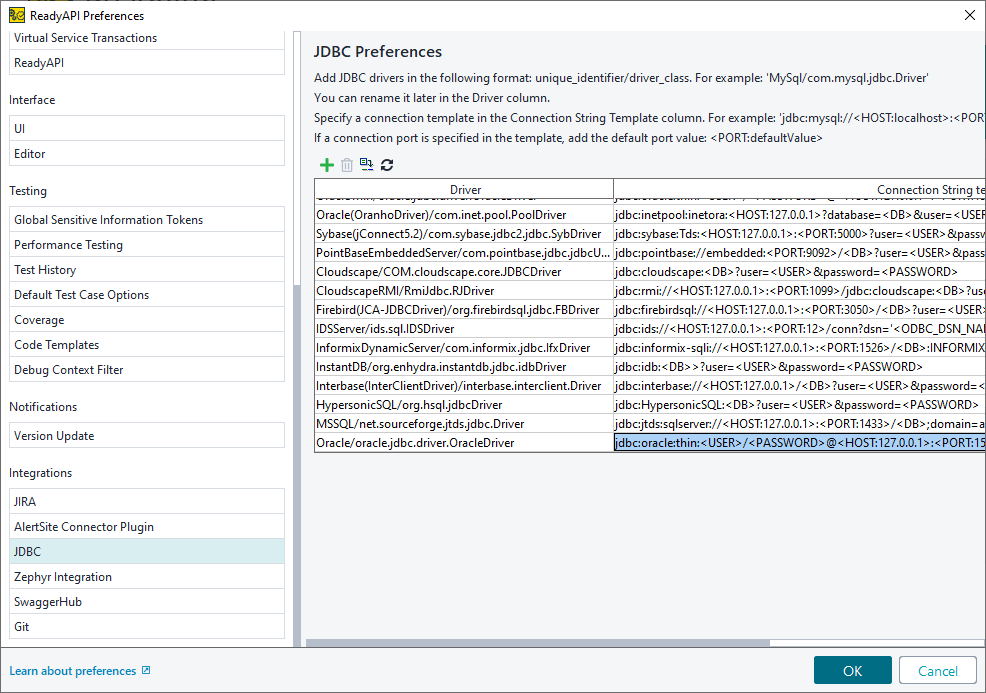This screenshot has width=986, height=693.
Task: Open Code Templates preferences
Action: (x=147, y=345)
